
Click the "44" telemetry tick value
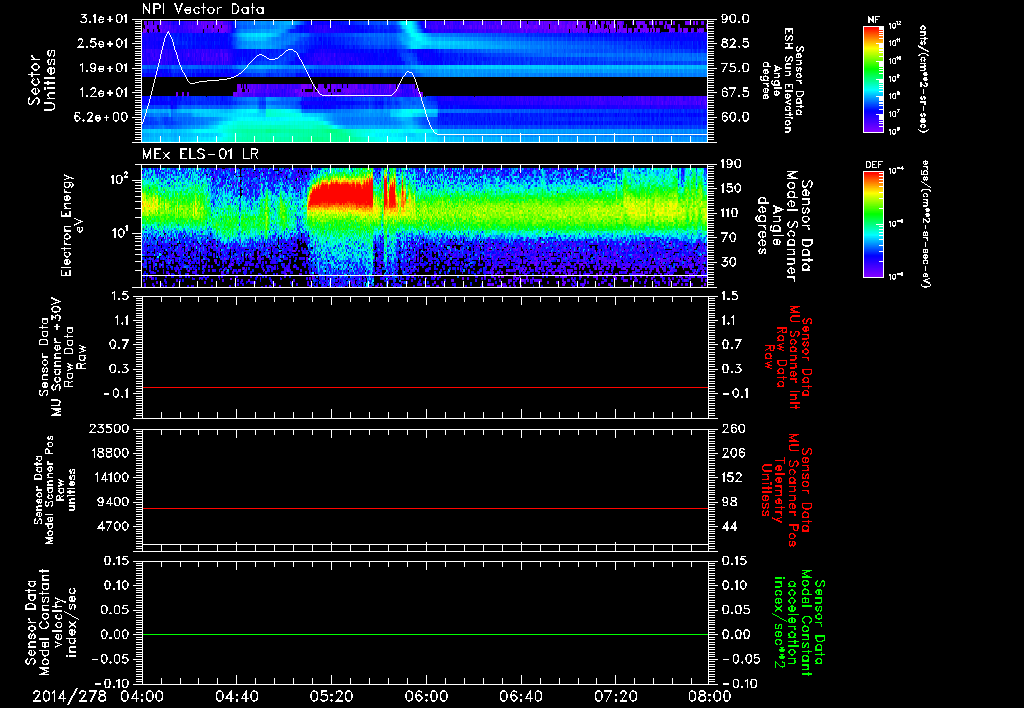[x=729, y=526]
